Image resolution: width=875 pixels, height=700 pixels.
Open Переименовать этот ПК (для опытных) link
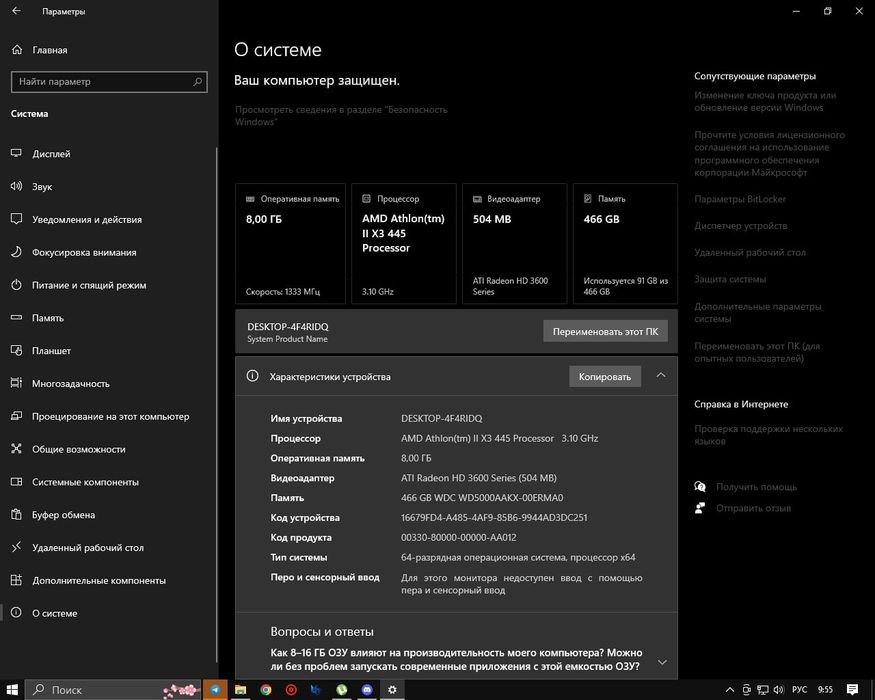[757, 352]
